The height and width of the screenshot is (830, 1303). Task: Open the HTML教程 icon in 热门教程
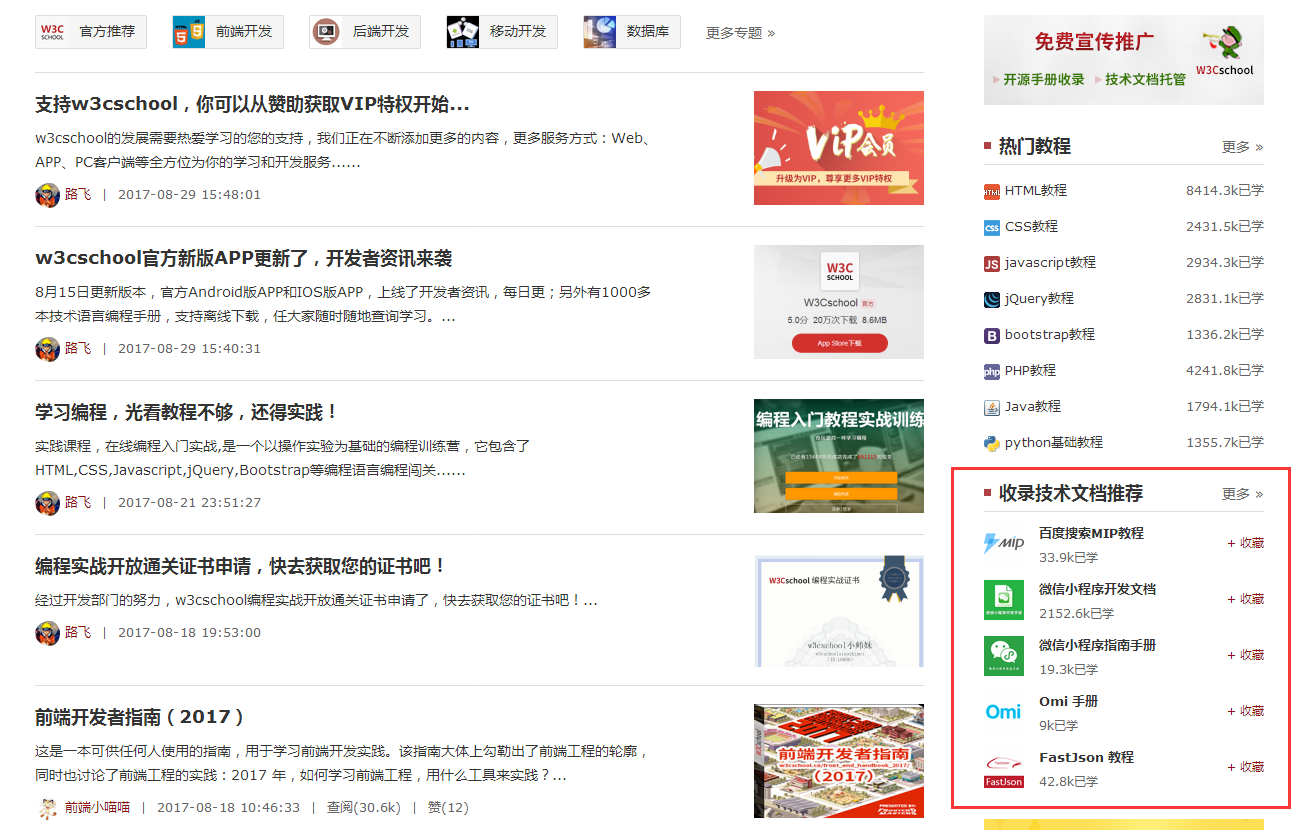click(x=992, y=190)
